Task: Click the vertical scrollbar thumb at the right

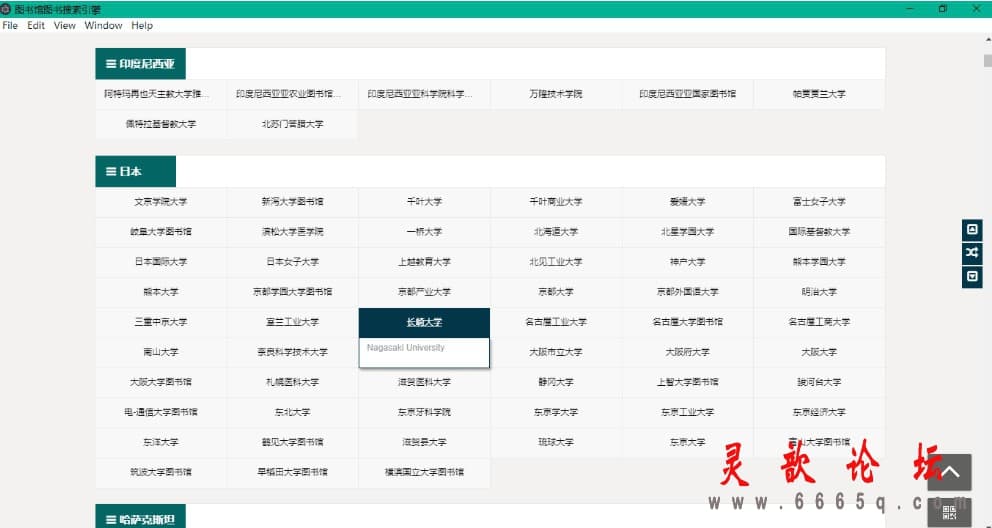Action: coord(987,61)
